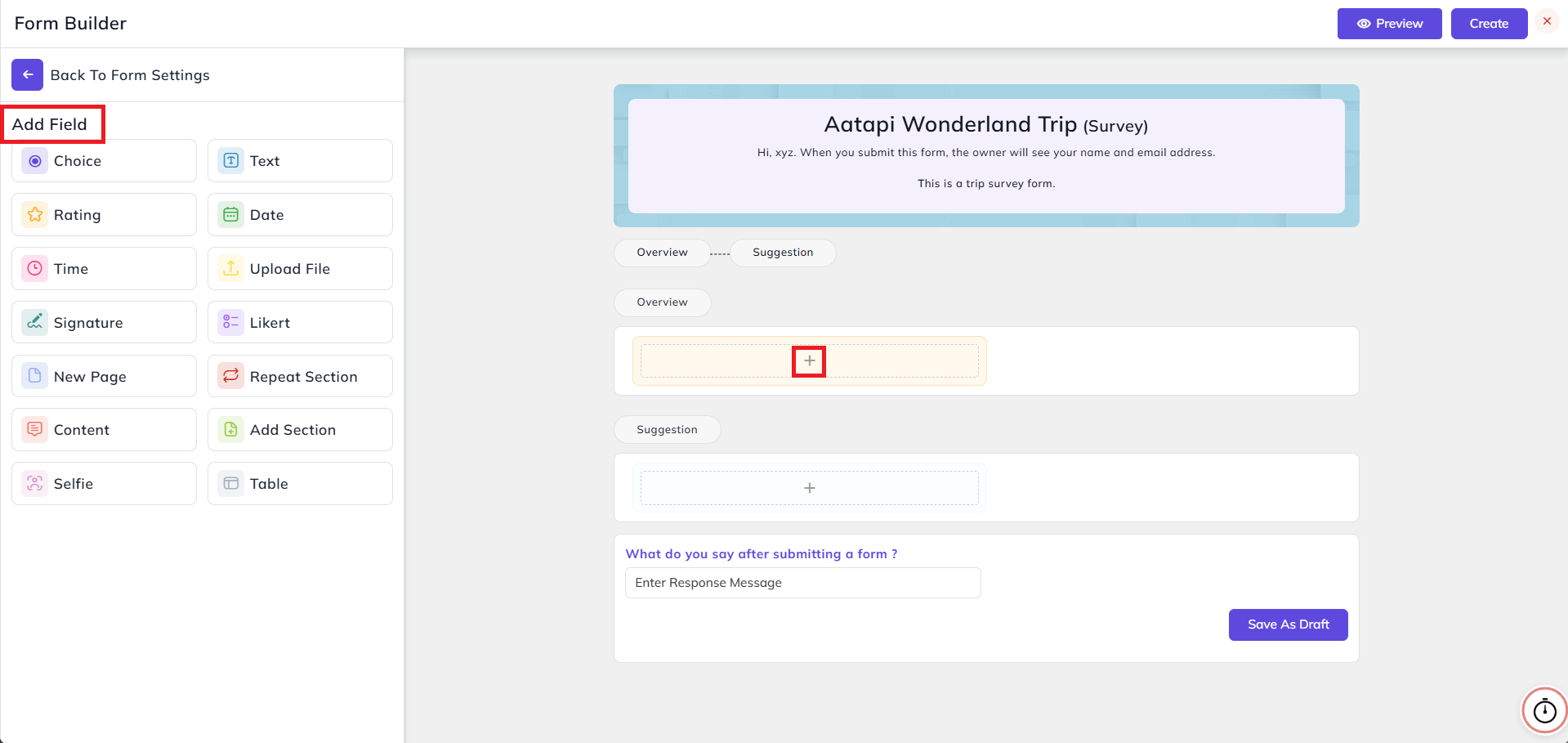Add a Choice field
This screenshot has width=1568, height=743.
point(104,161)
